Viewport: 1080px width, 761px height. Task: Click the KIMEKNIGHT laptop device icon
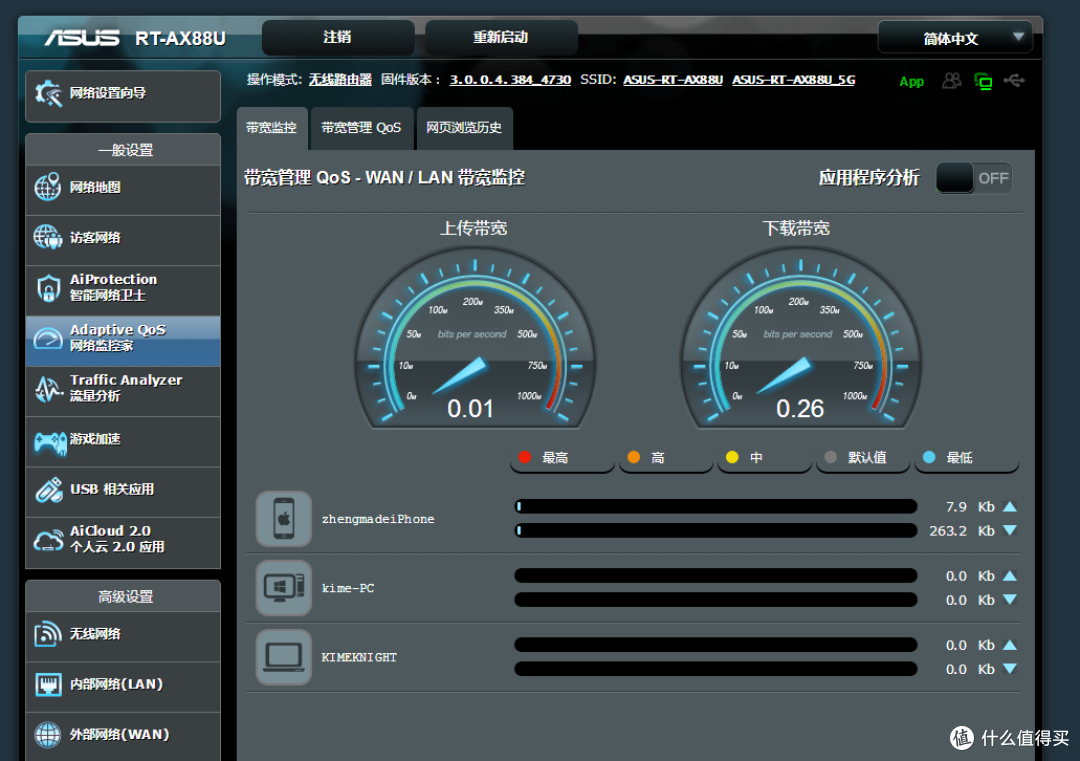click(x=284, y=657)
